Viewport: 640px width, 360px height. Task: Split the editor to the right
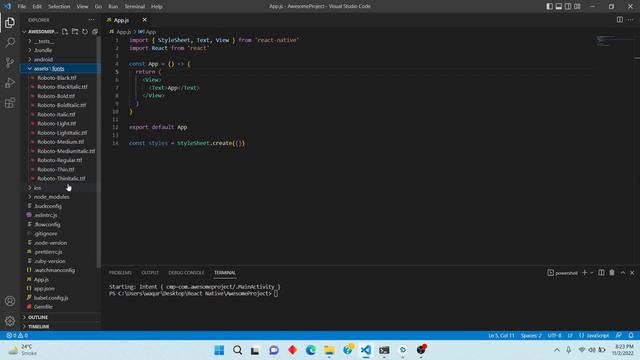(x=620, y=20)
